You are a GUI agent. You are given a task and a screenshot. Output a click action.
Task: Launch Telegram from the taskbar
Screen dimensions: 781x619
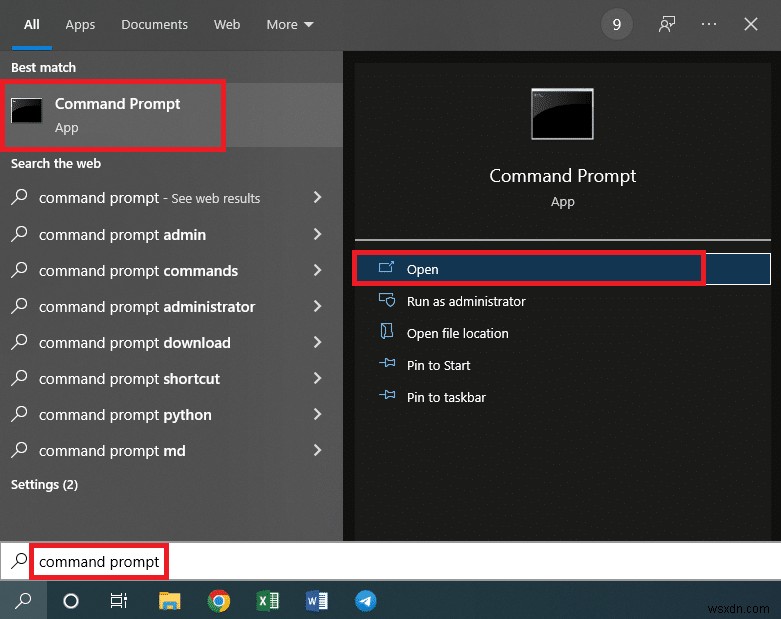pos(366,601)
